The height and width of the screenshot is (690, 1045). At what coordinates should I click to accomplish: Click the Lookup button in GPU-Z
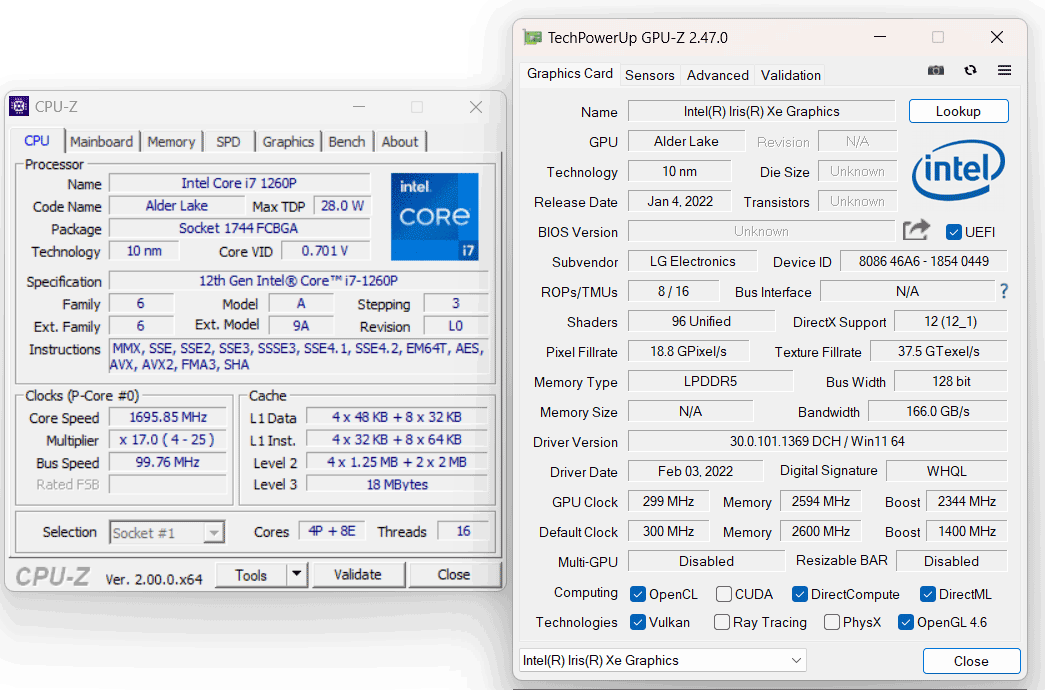click(x=958, y=111)
